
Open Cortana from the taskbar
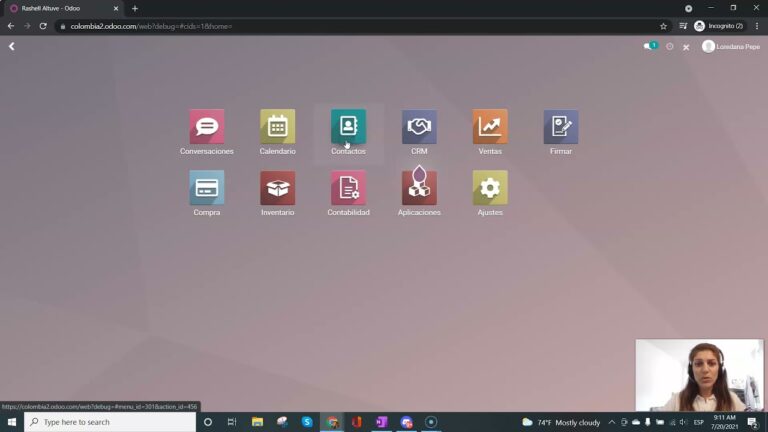click(208, 422)
